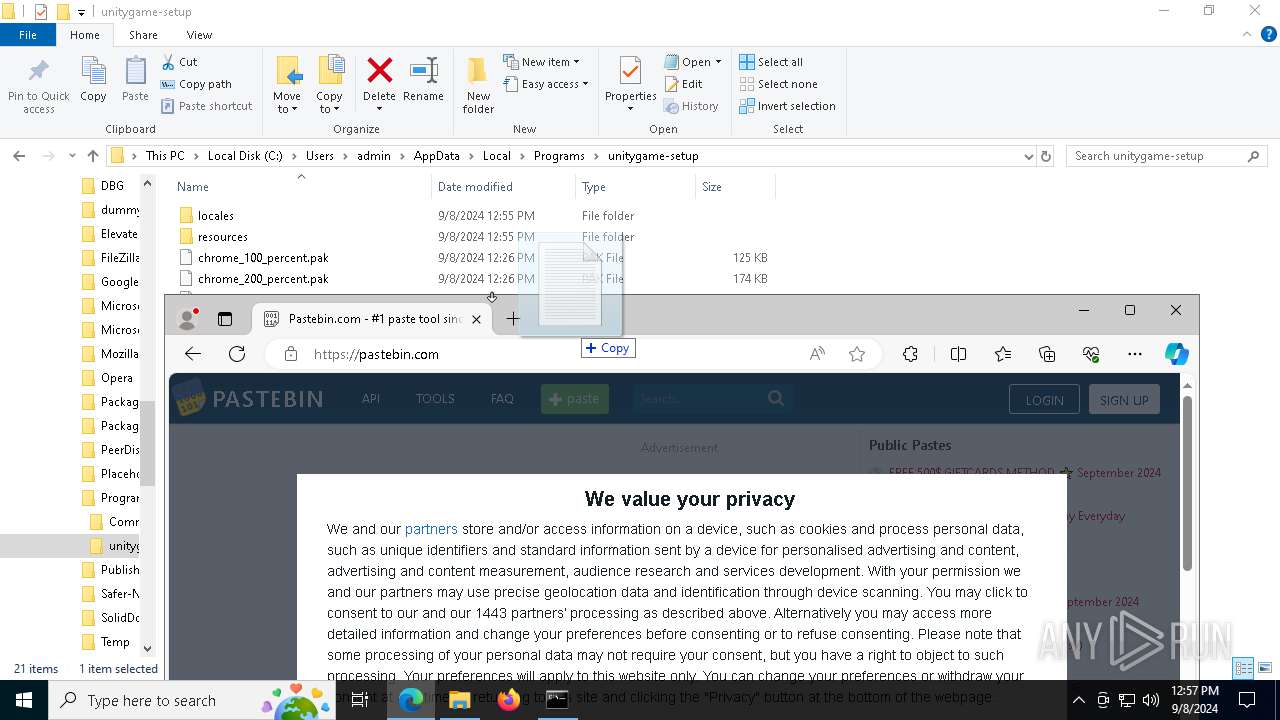This screenshot has width=1280, height=720.
Task: Click Cut in the Clipboard group
Action: click(x=179, y=62)
